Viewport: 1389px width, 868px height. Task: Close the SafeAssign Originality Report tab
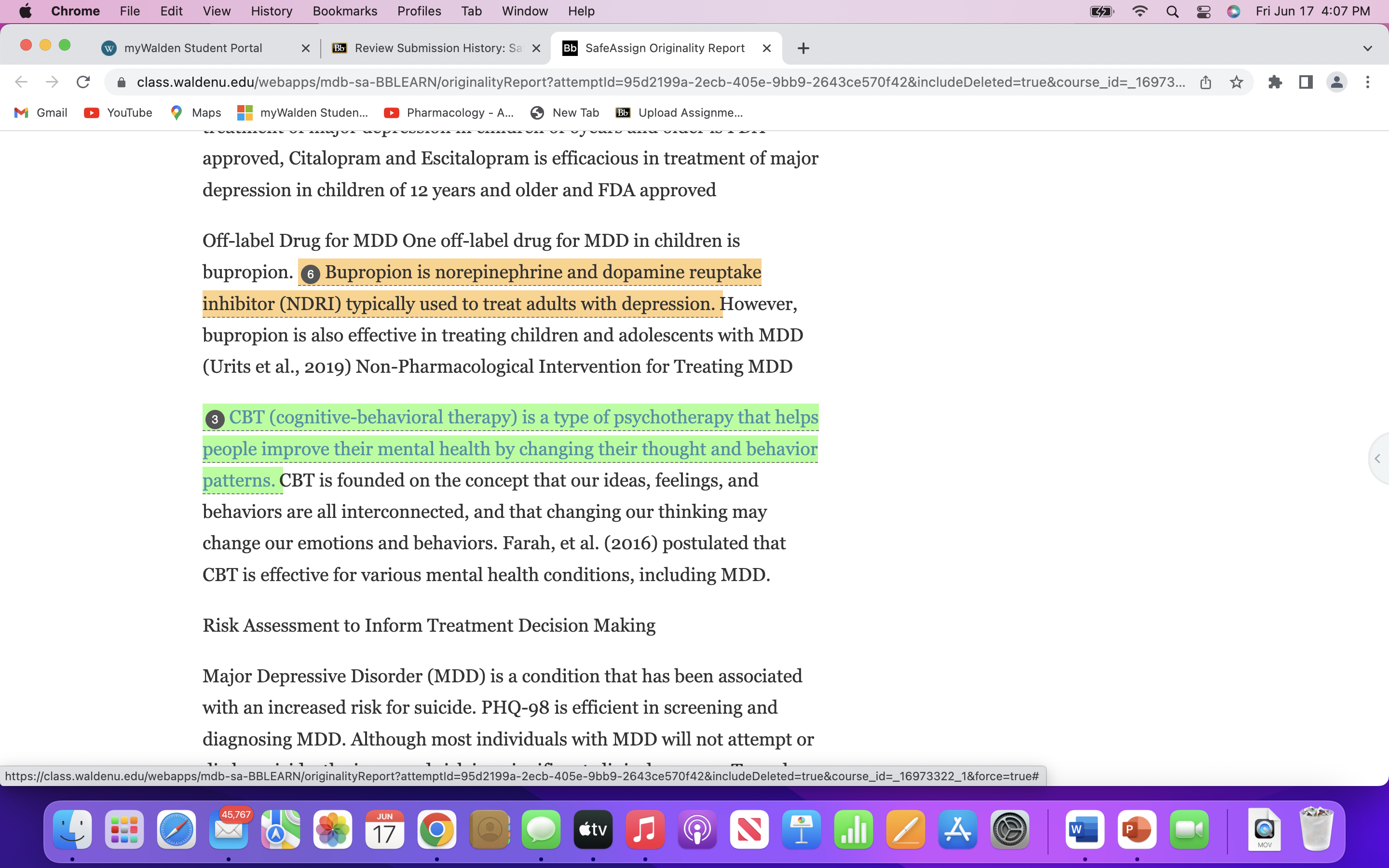tap(766, 48)
